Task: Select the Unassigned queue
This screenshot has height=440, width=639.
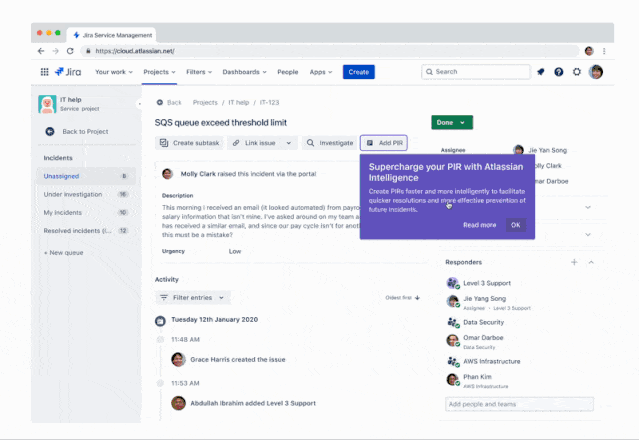Action: coord(86,176)
